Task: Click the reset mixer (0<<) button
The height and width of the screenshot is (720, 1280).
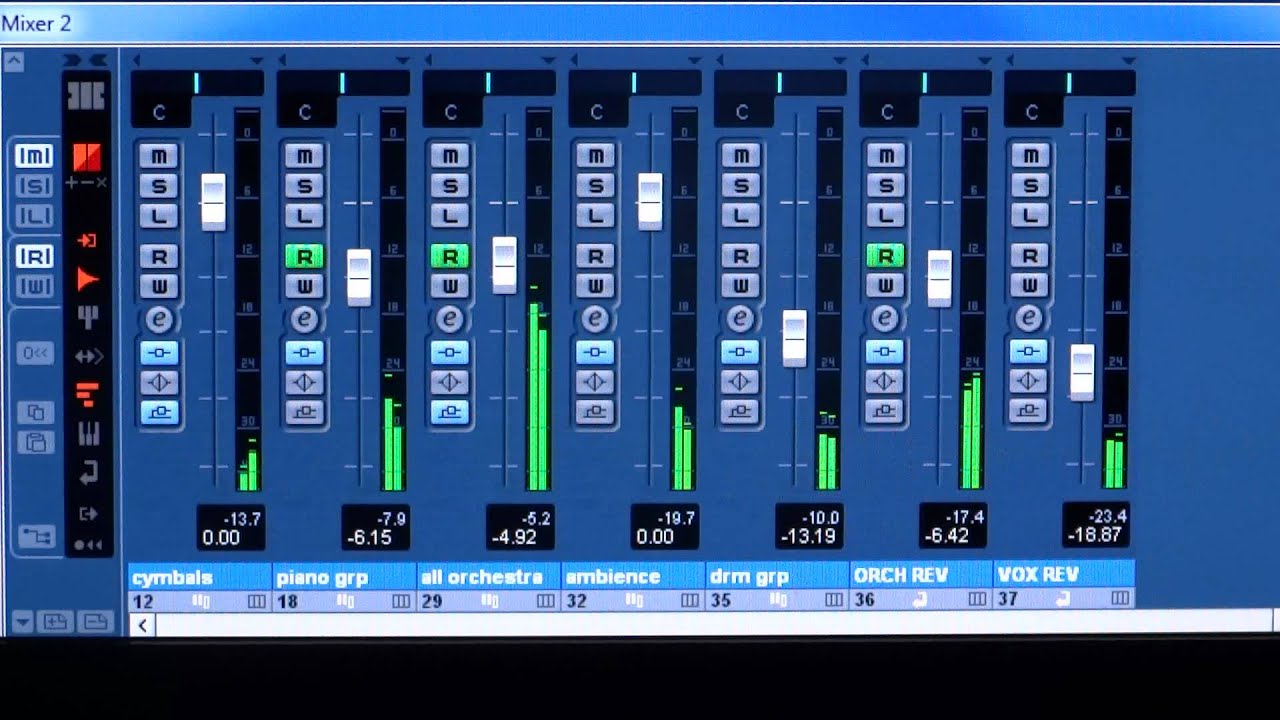Action: coord(34,353)
